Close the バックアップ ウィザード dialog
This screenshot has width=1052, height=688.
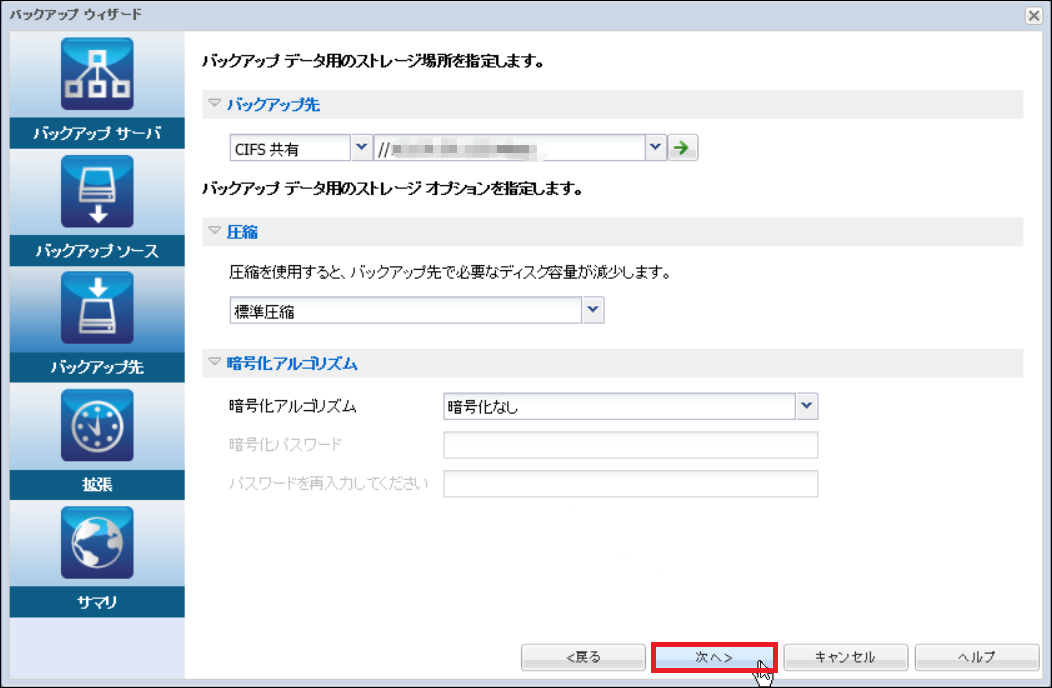[1034, 15]
